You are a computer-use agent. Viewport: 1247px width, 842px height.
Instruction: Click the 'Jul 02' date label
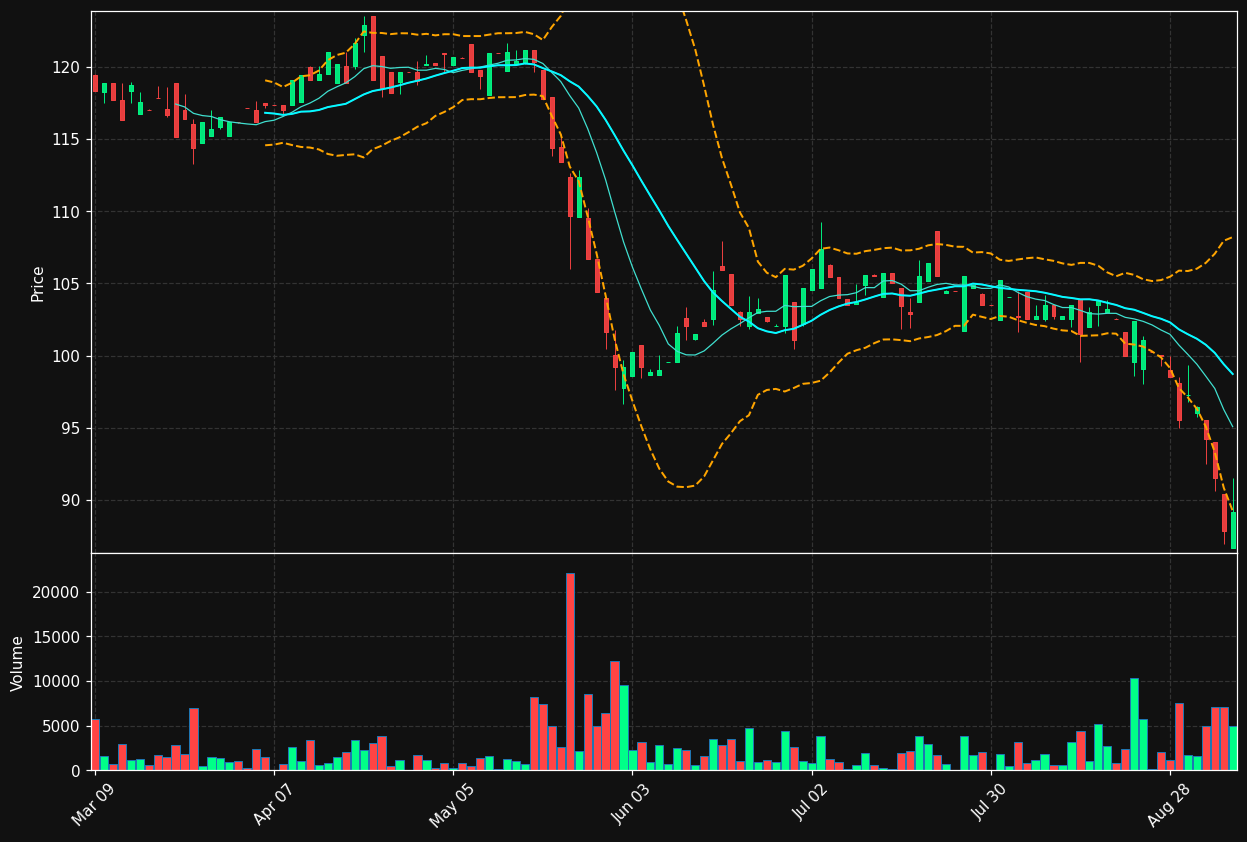tap(811, 805)
